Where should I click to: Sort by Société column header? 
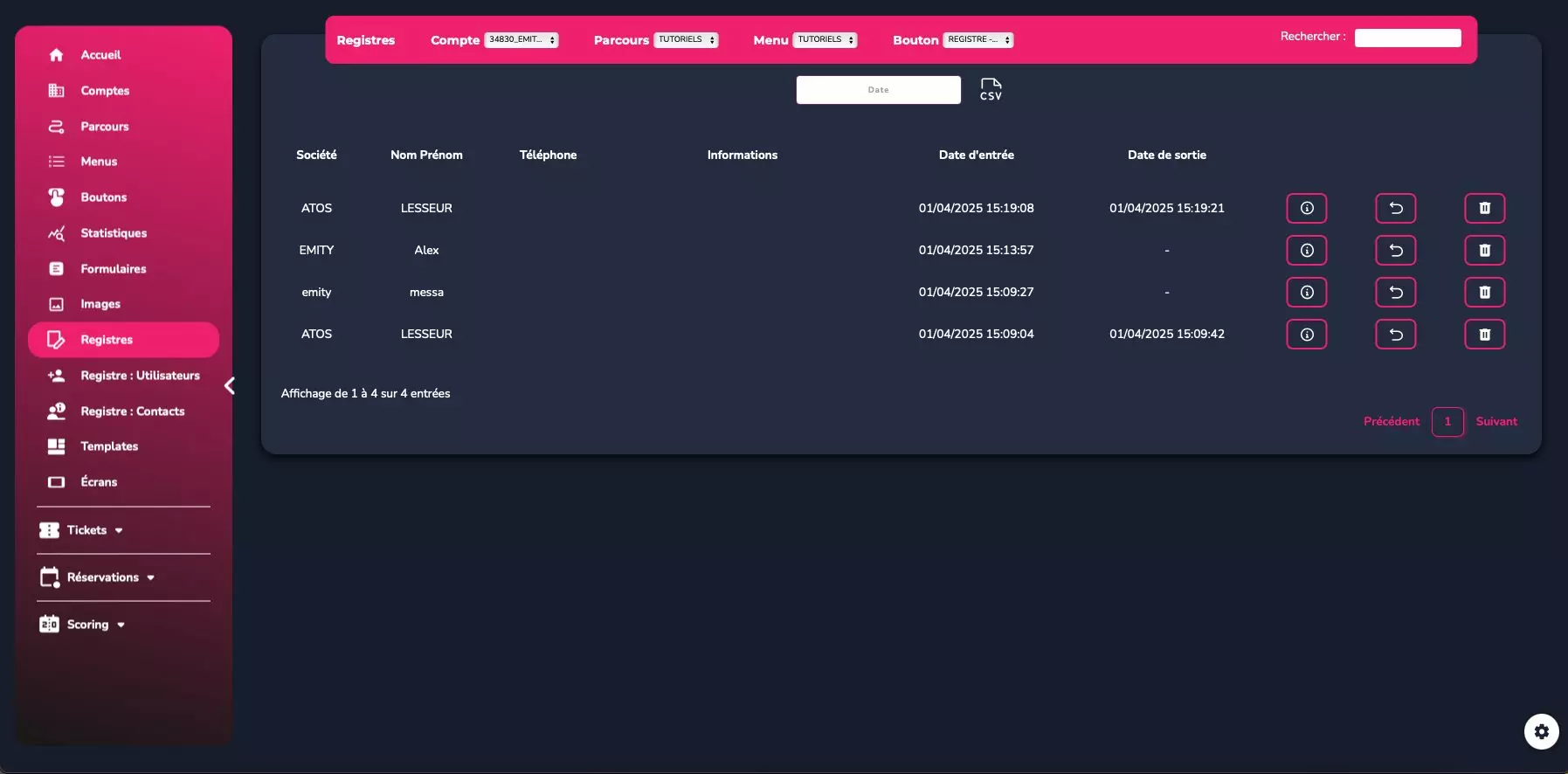[316, 155]
